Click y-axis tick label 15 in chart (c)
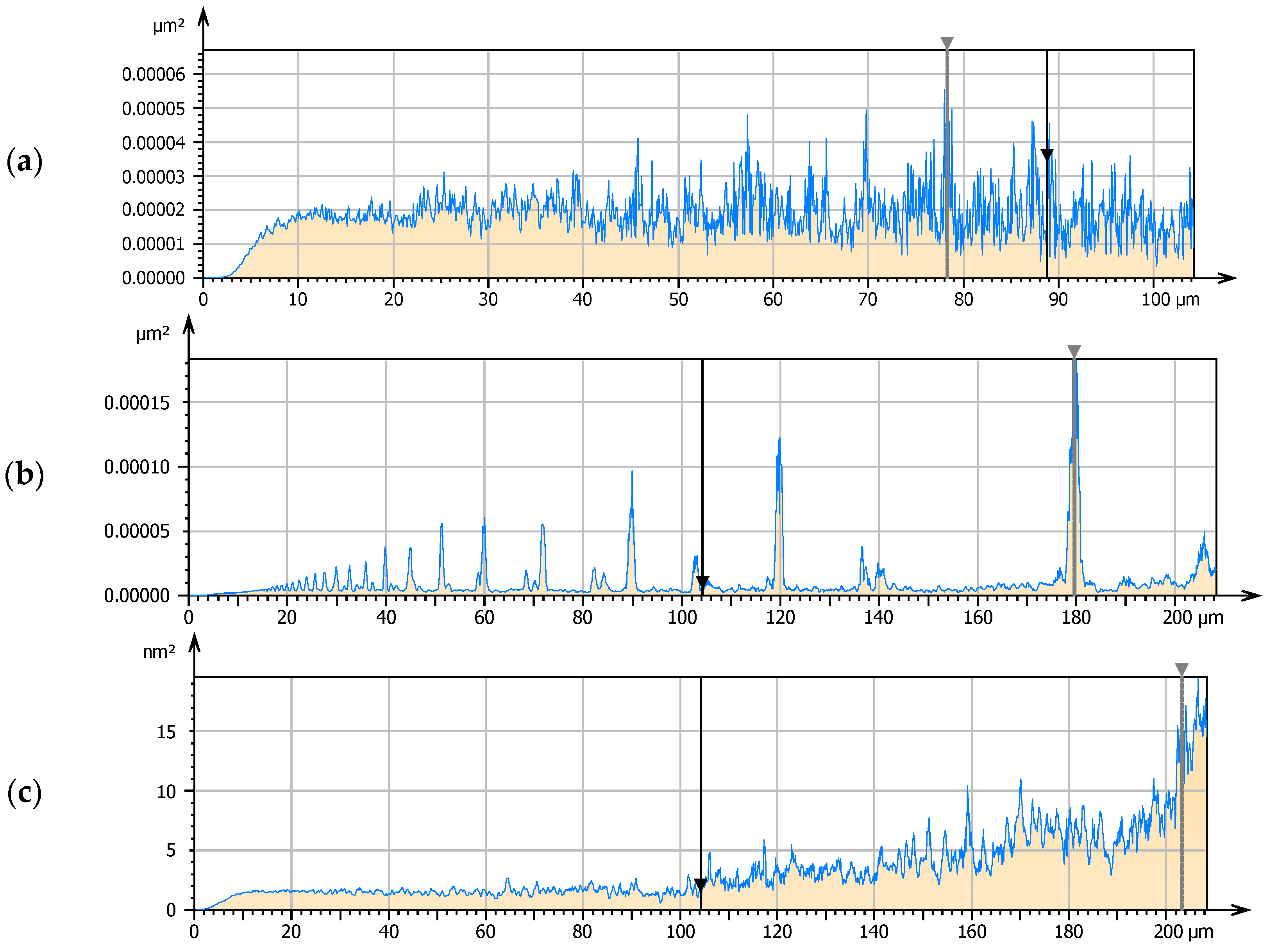The width and height of the screenshot is (1269, 952). (x=166, y=732)
